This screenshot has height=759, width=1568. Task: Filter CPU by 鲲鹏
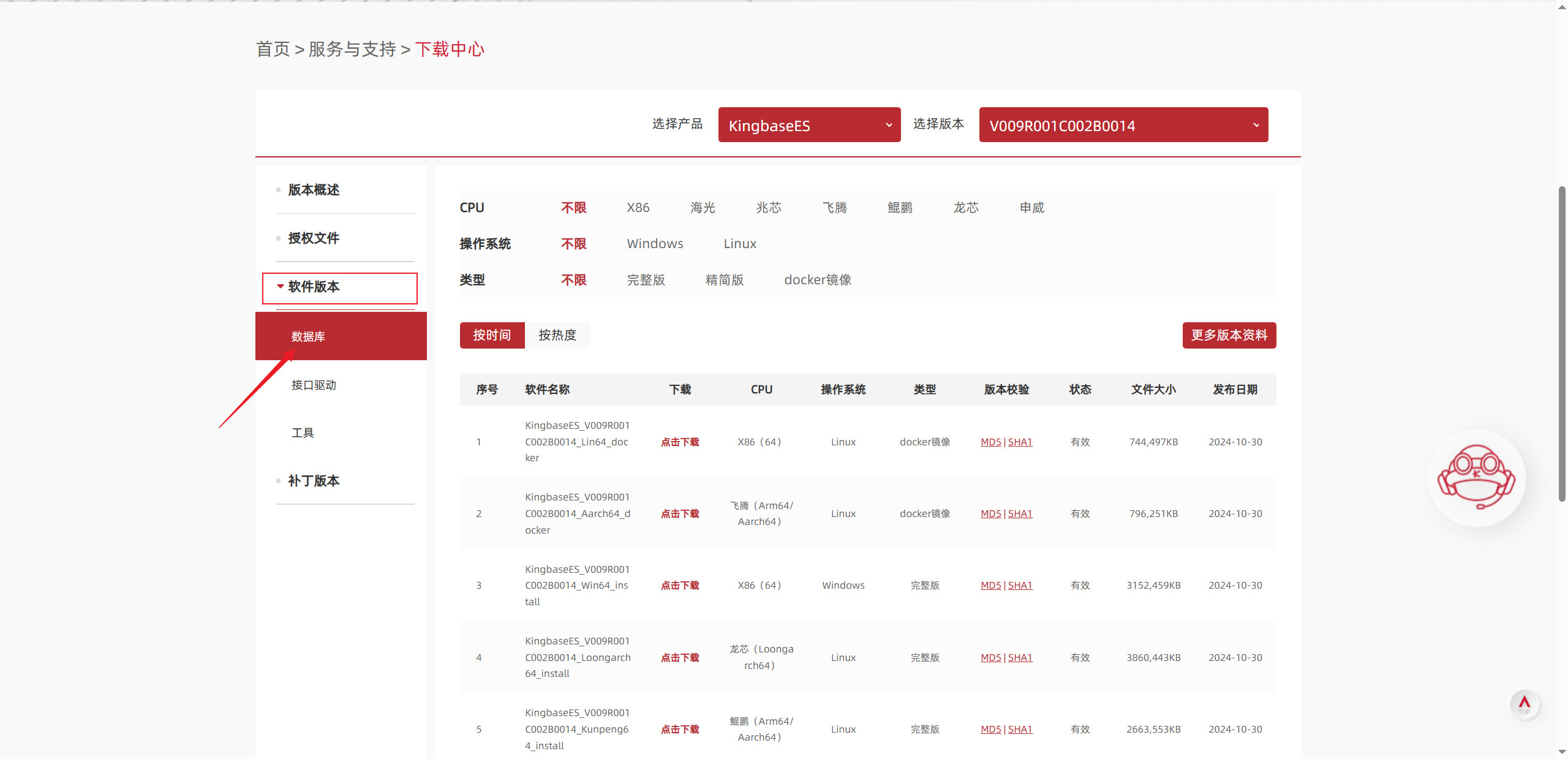pyautogui.click(x=899, y=208)
